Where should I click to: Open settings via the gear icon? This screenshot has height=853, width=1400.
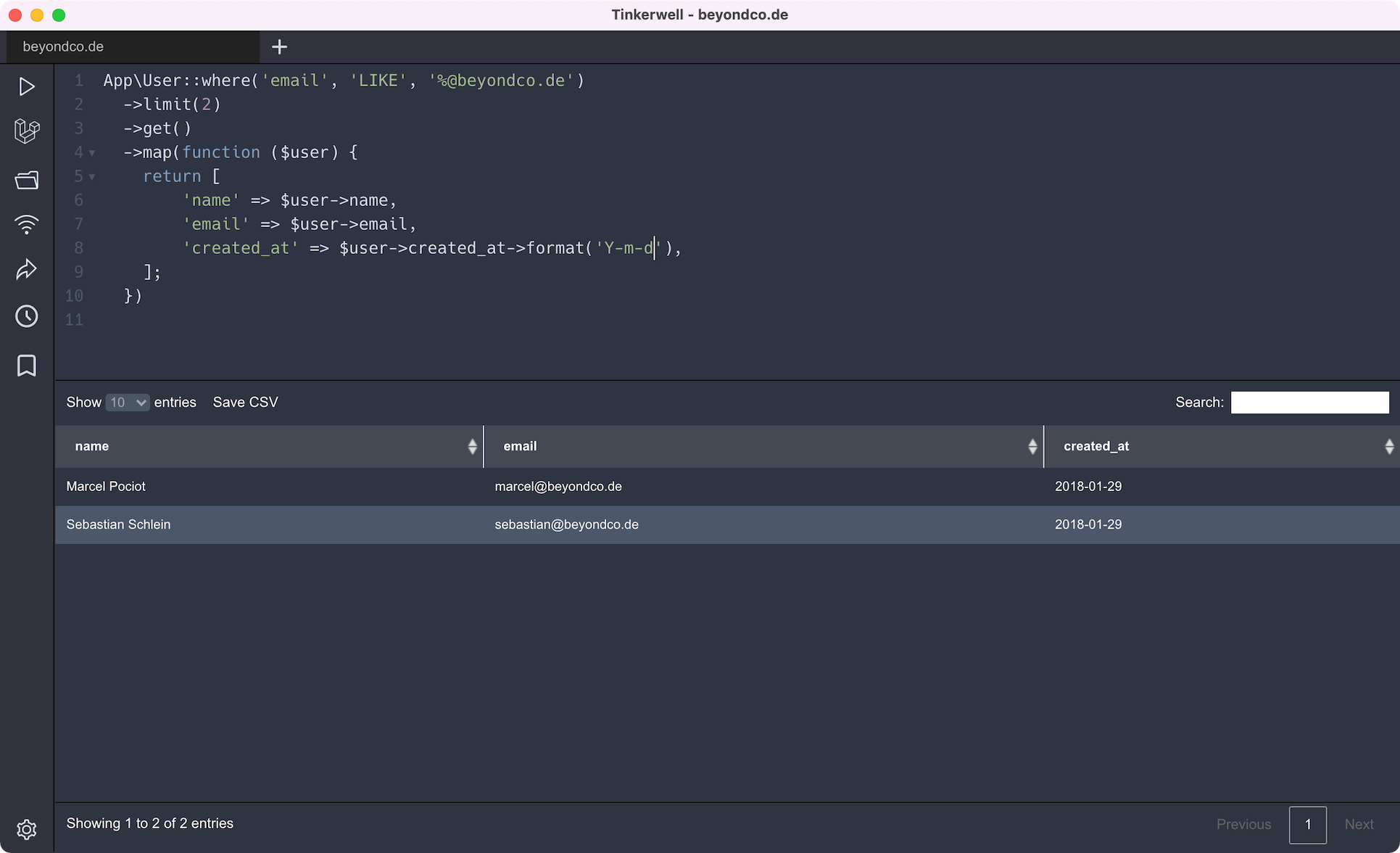(x=27, y=829)
